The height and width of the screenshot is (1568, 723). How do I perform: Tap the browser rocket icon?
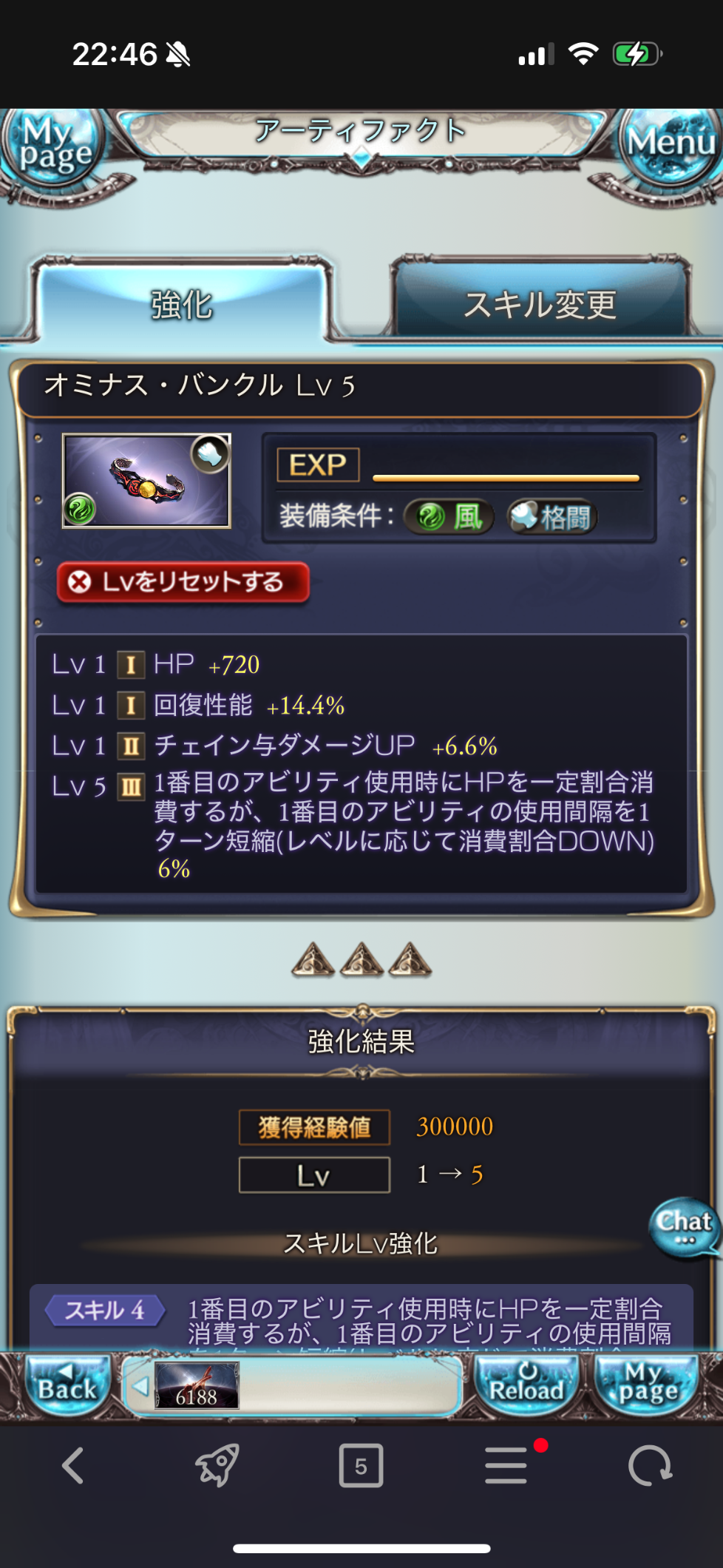click(217, 1465)
